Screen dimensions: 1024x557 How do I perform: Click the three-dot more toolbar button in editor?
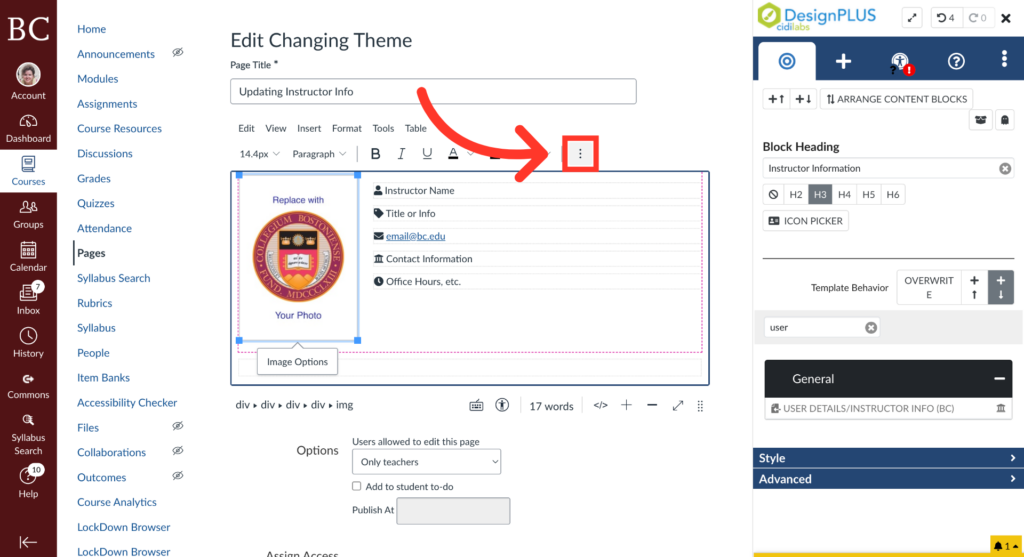[x=580, y=154]
